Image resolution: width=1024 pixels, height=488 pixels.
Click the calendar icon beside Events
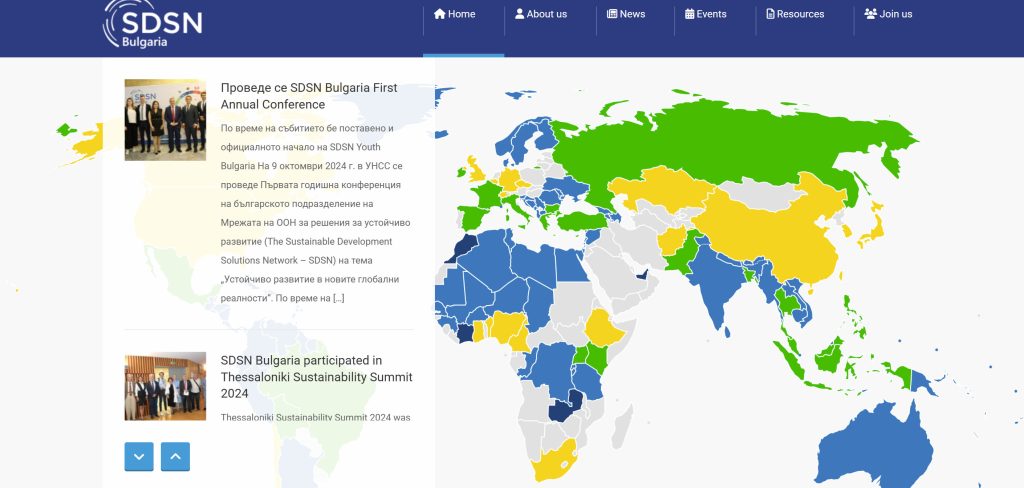pyautogui.click(x=690, y=14)
